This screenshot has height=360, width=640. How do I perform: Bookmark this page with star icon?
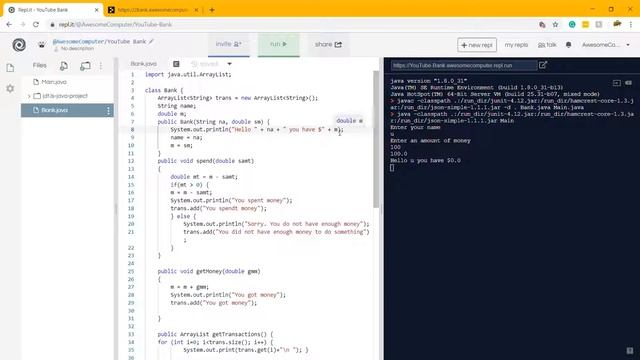pos(556,24)
